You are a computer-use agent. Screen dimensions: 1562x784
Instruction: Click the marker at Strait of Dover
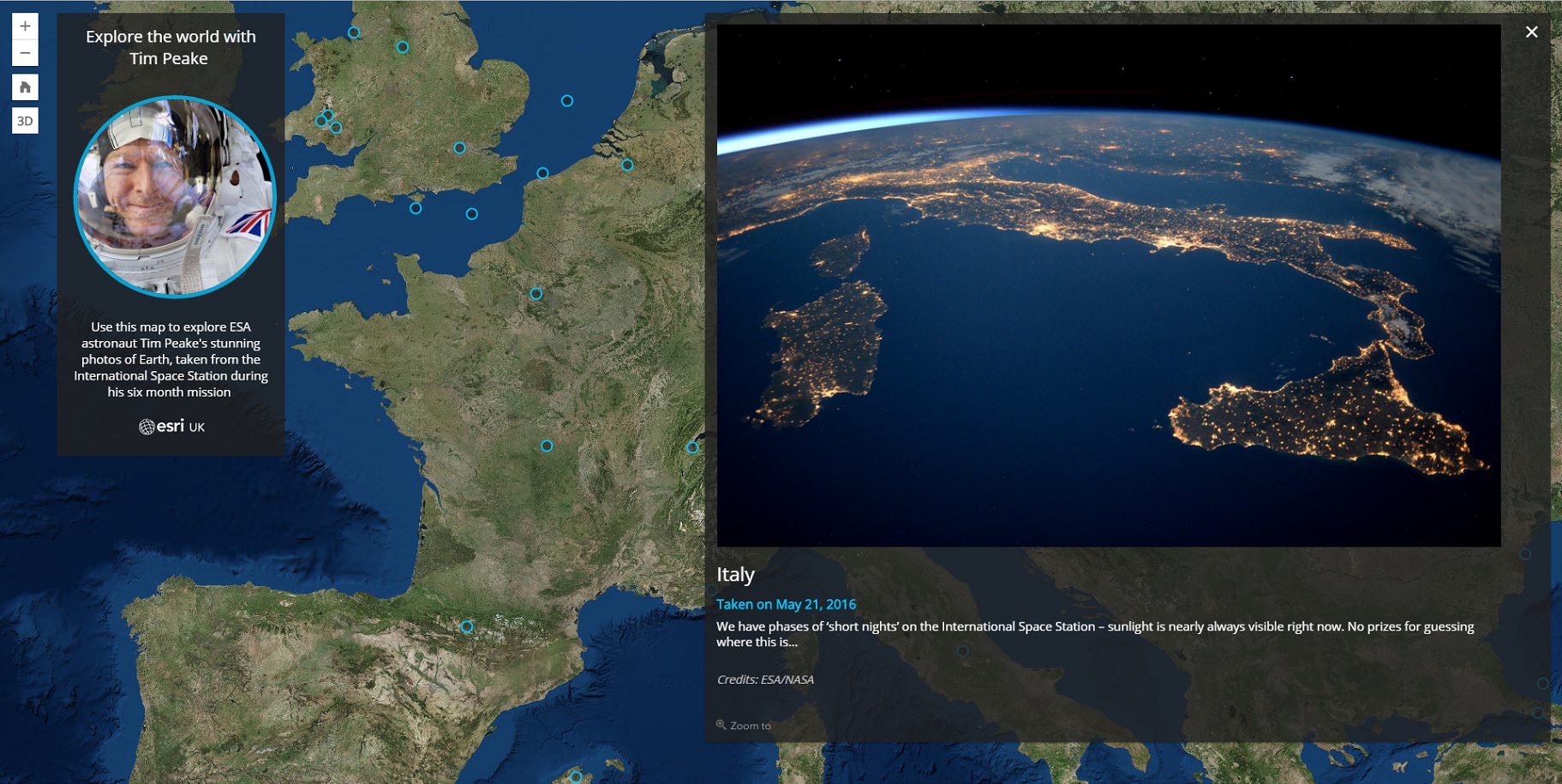point(542,173)
